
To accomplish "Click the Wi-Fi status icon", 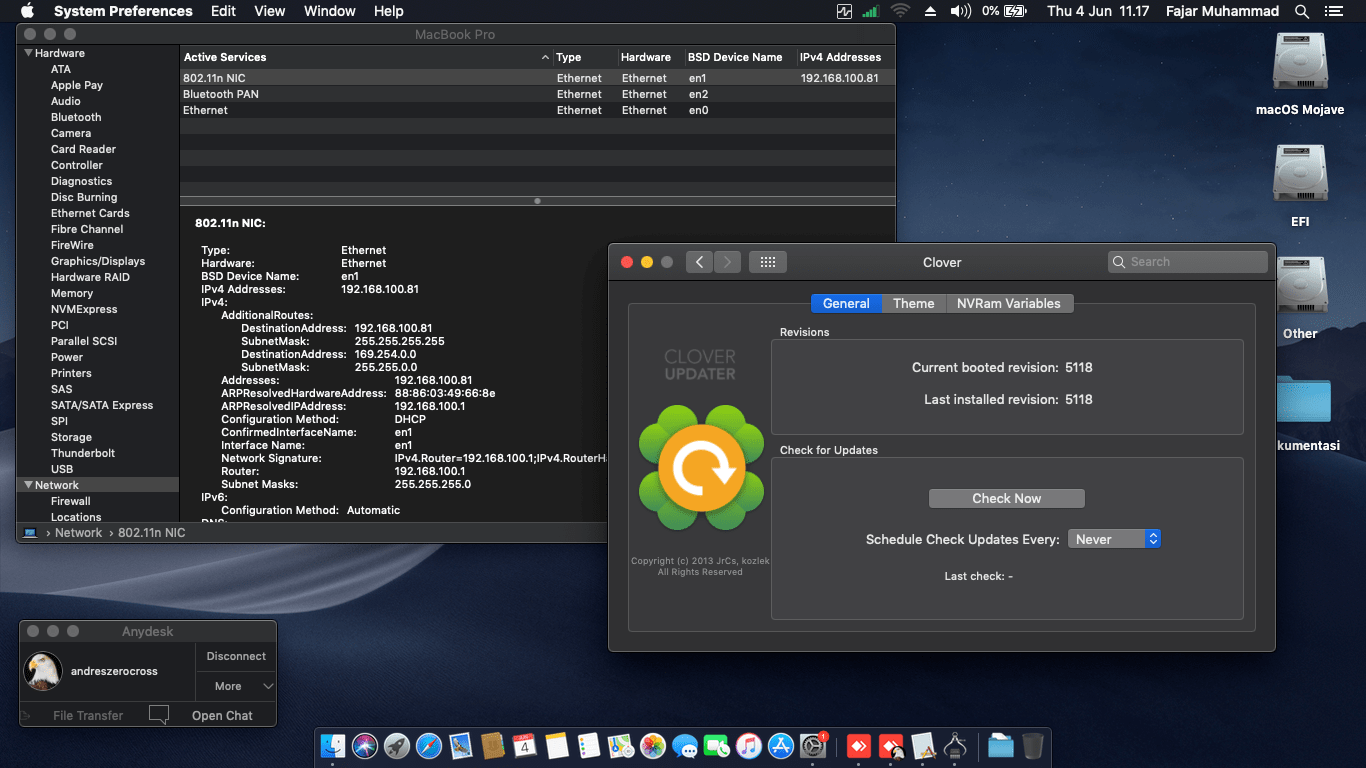I will (900, 11).
